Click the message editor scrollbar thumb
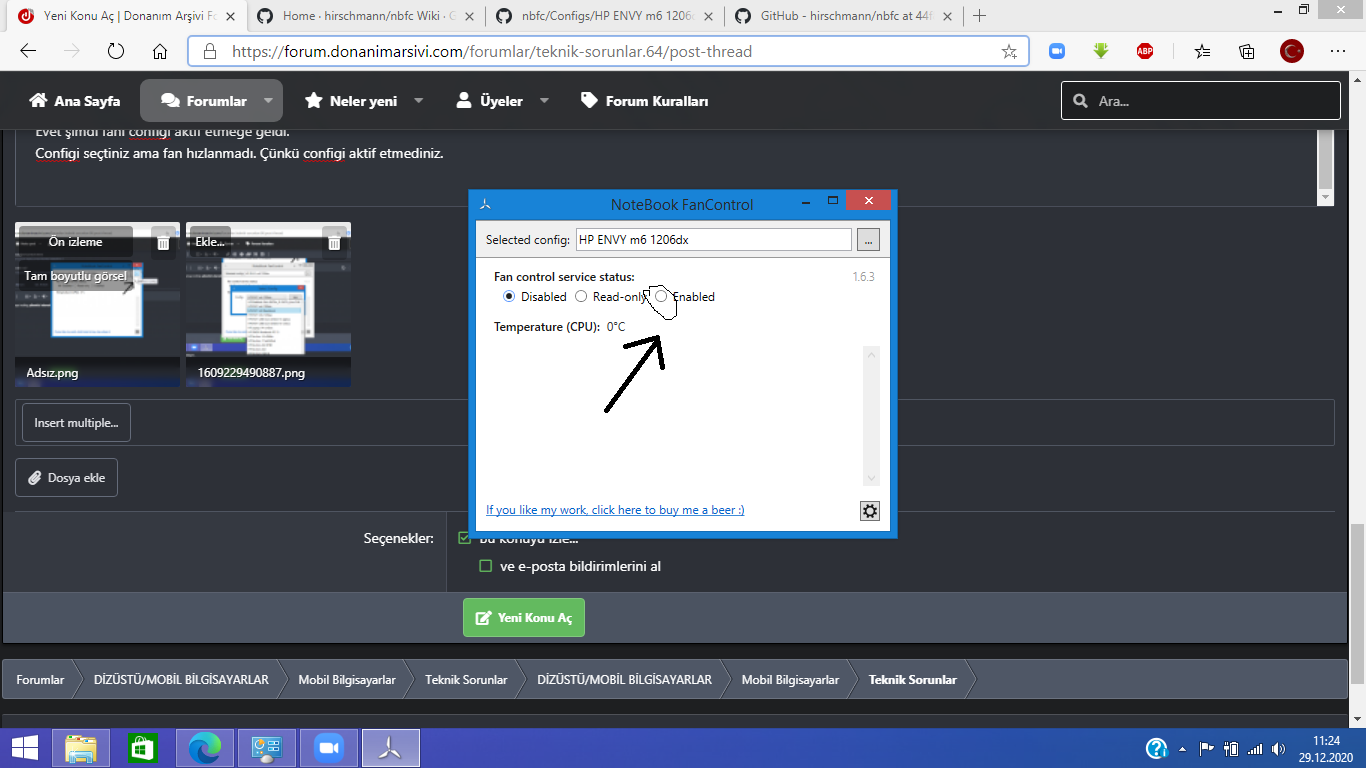 1325,159
